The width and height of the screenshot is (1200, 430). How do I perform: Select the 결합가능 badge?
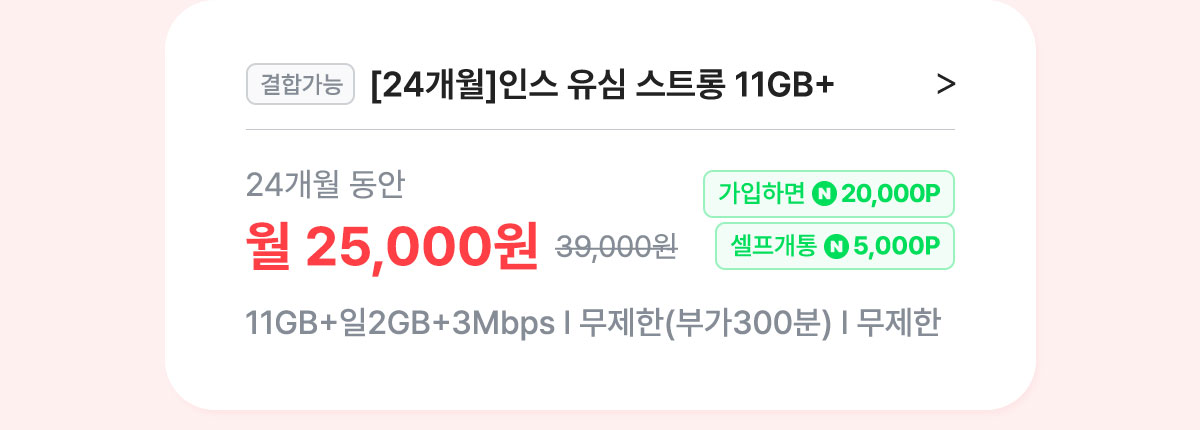click(301, 85)
